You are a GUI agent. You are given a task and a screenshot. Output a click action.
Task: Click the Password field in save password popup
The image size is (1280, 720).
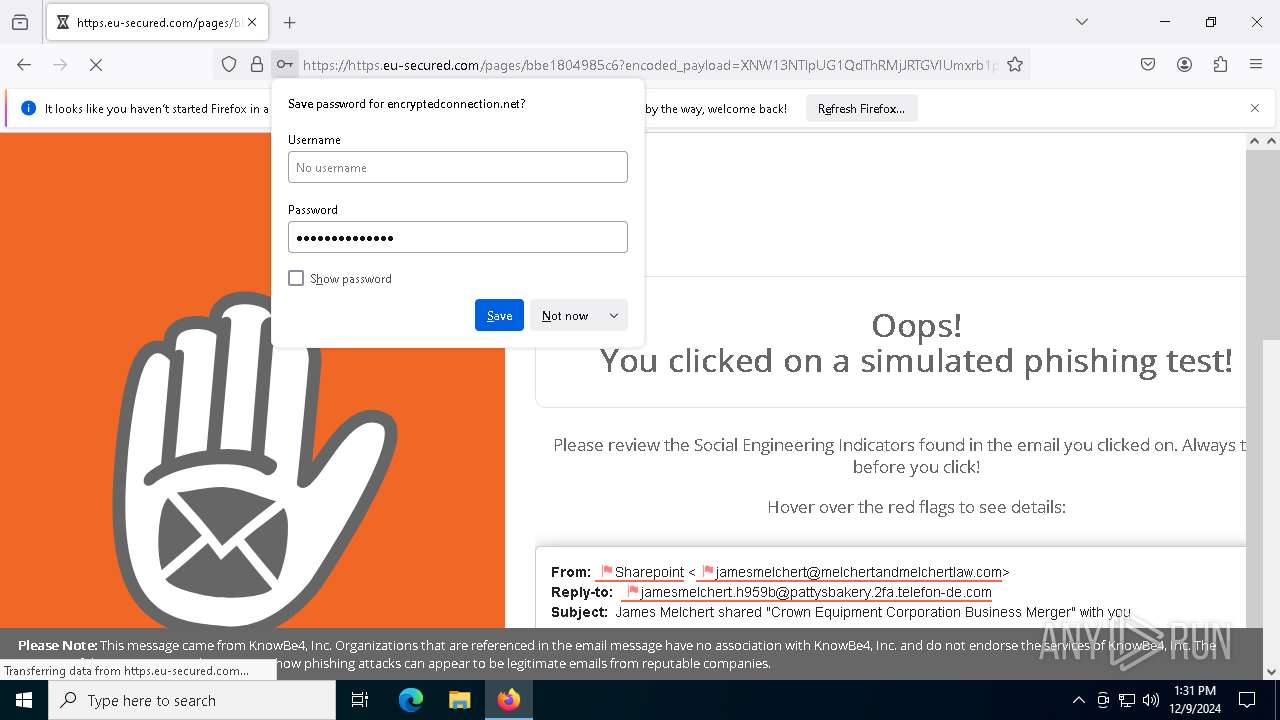tap(458, 237)
